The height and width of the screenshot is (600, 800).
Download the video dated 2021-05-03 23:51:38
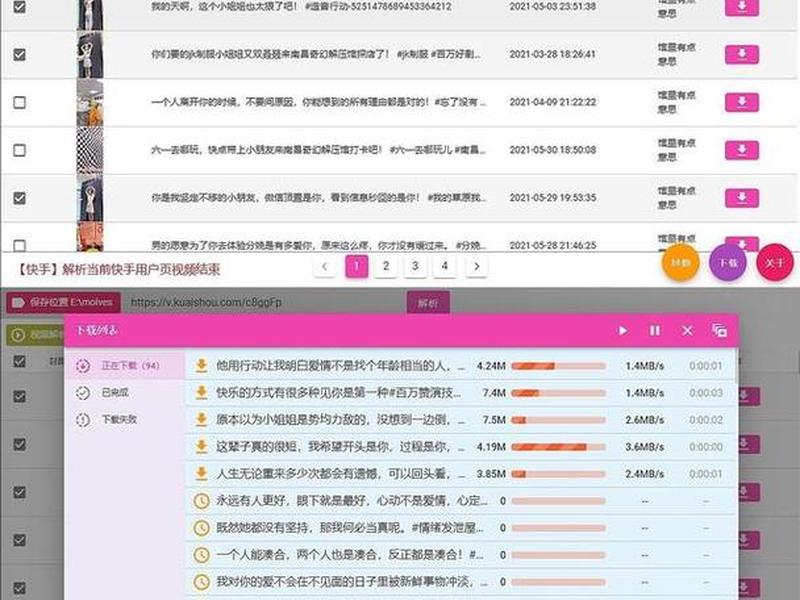pos(742,8)
